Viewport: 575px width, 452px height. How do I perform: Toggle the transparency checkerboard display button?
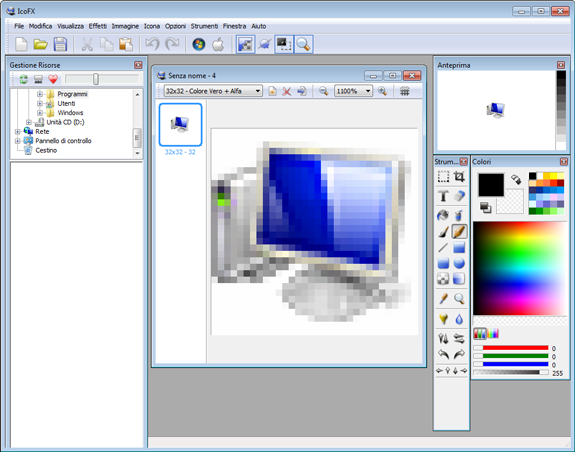point(245,44)
